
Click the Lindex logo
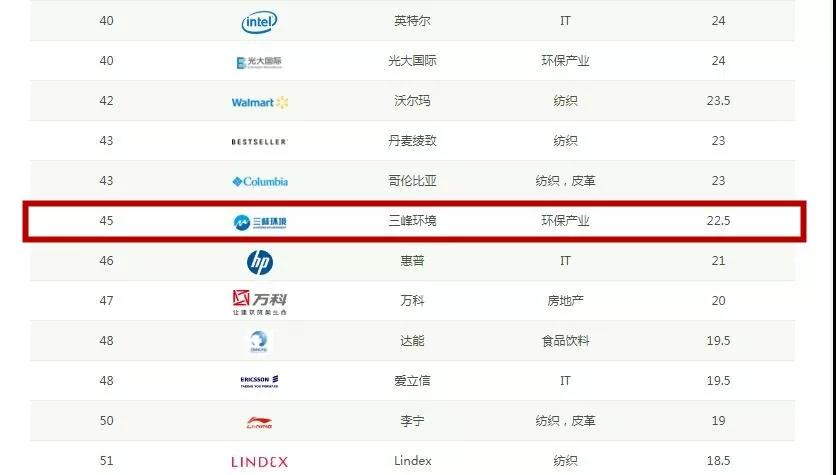[x=259, y=461]
